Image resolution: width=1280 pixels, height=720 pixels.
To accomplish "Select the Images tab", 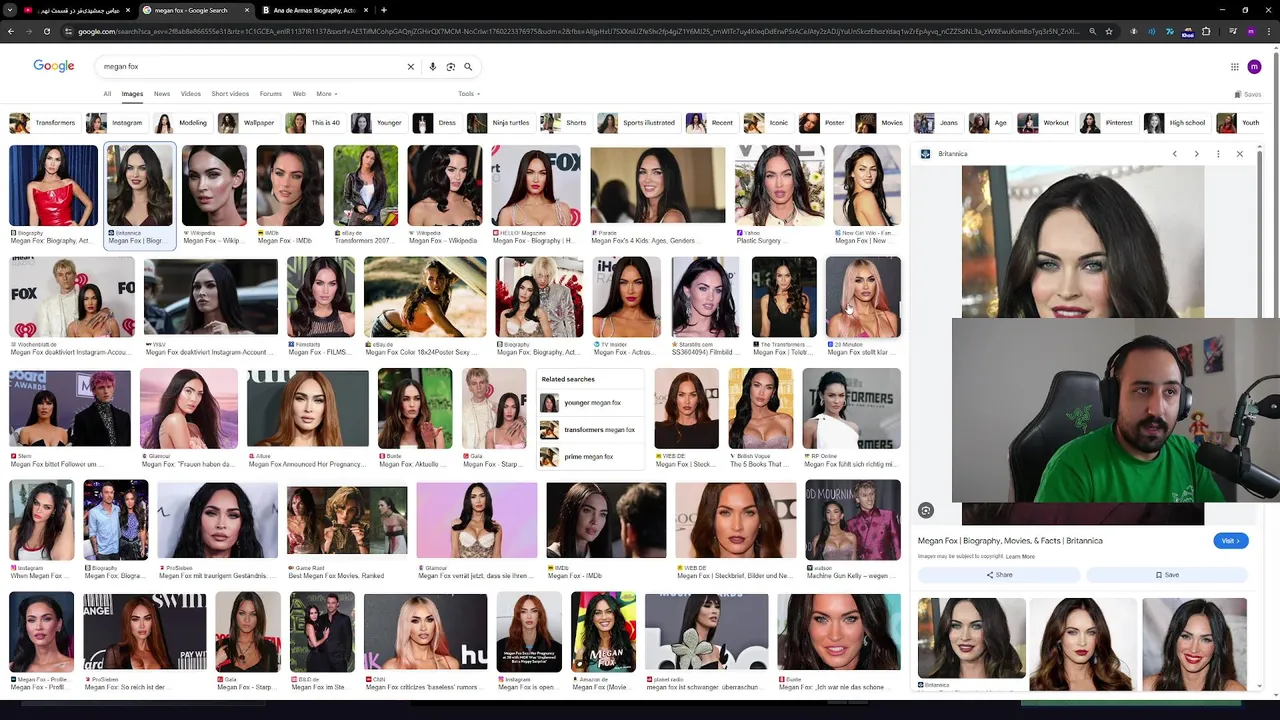I will tap(132, 94).
